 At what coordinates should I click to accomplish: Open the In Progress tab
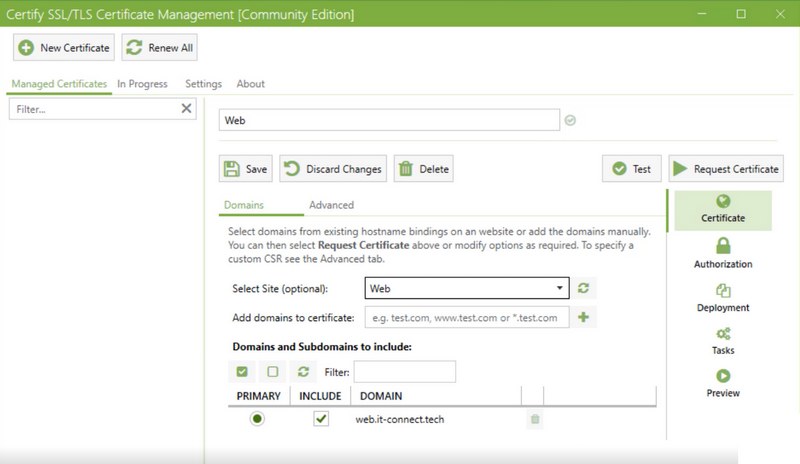click(142, 84)
